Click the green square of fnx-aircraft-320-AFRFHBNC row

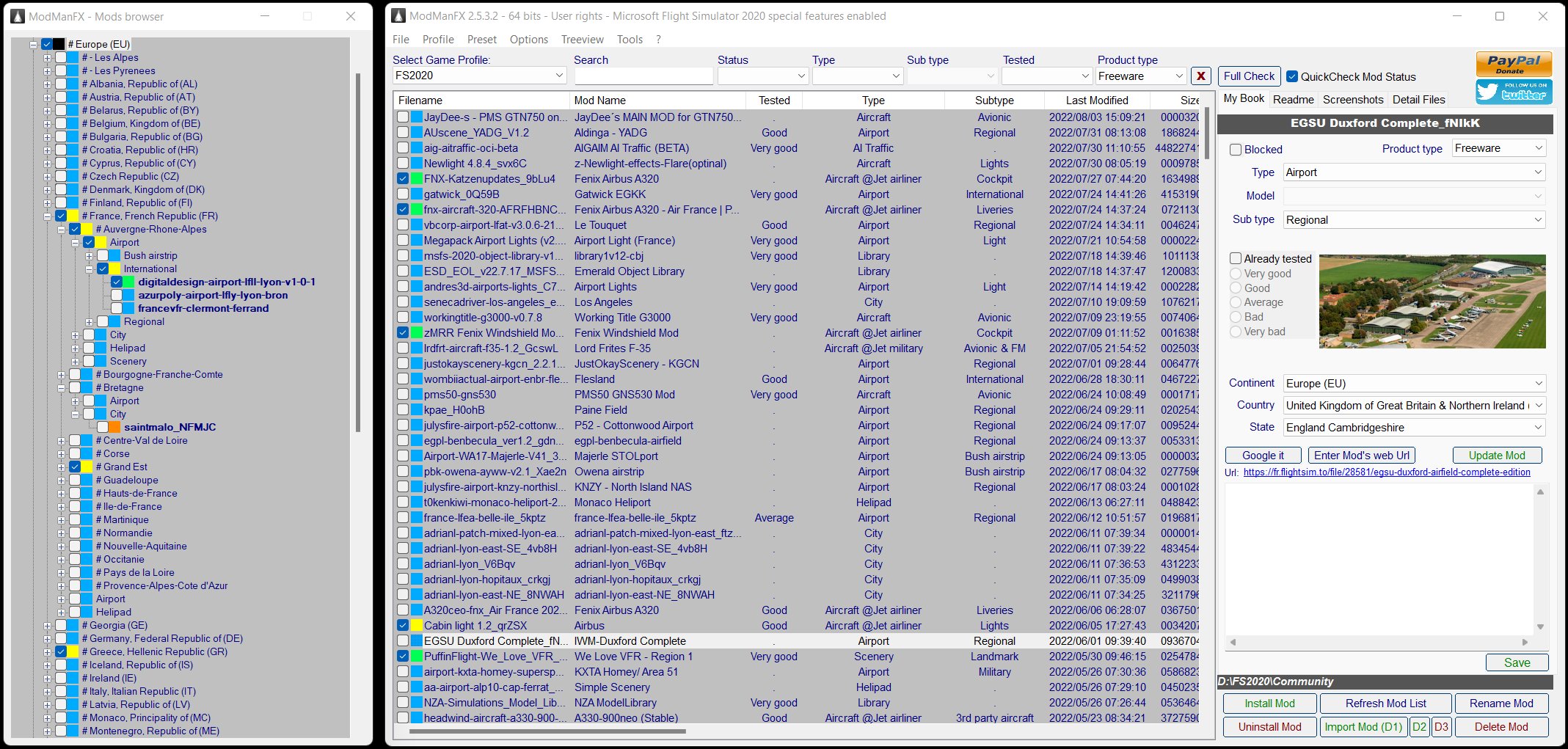[x=416, y=209]
